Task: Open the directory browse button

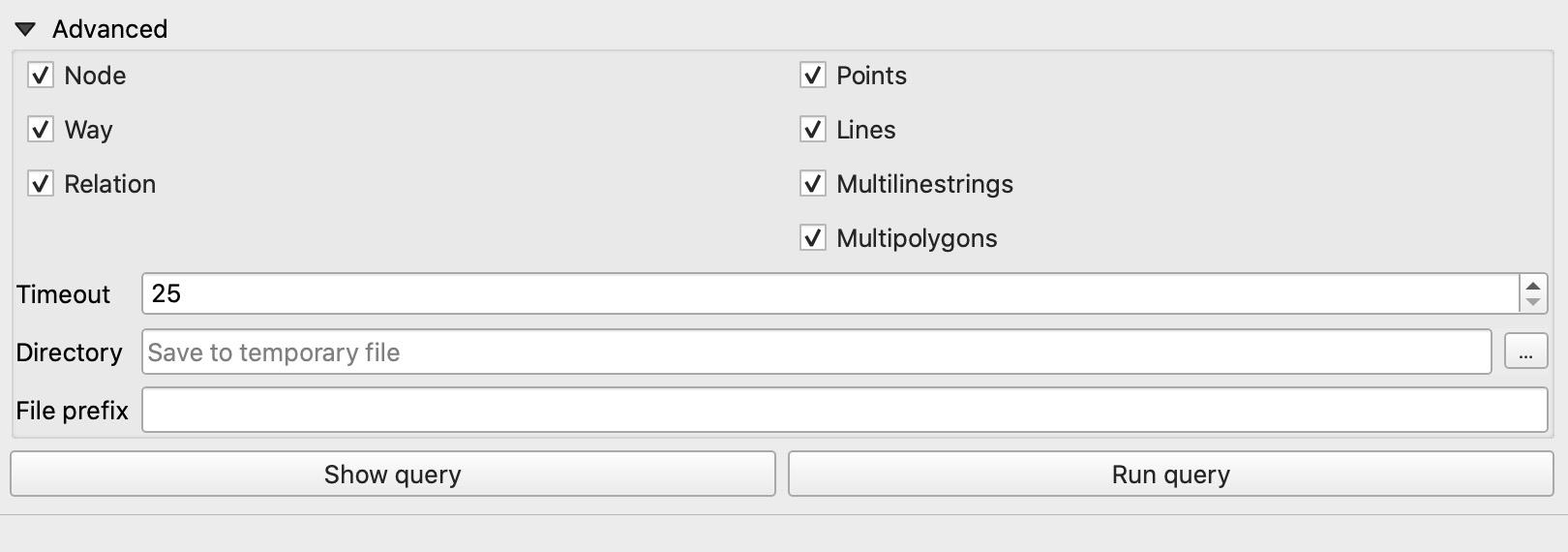Action: tap(1525, 353)
